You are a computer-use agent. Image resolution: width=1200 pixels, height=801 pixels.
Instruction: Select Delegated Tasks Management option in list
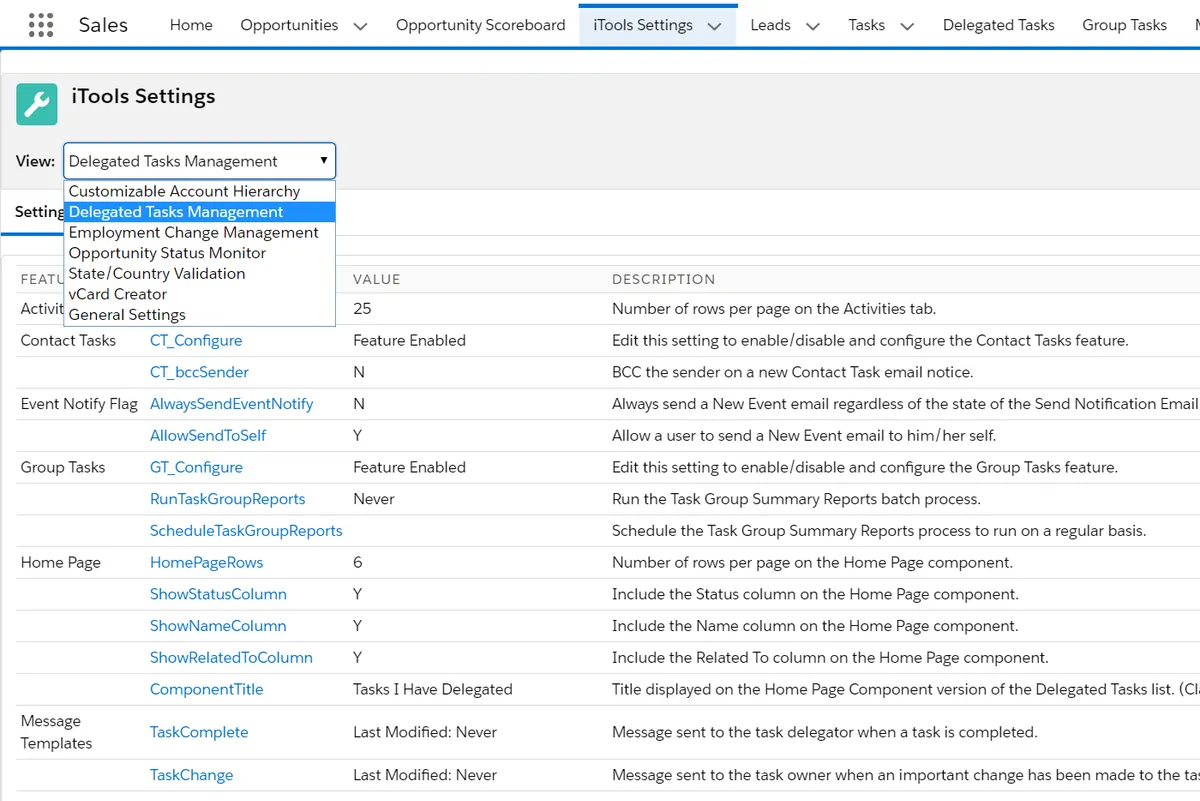coord(200,212)
